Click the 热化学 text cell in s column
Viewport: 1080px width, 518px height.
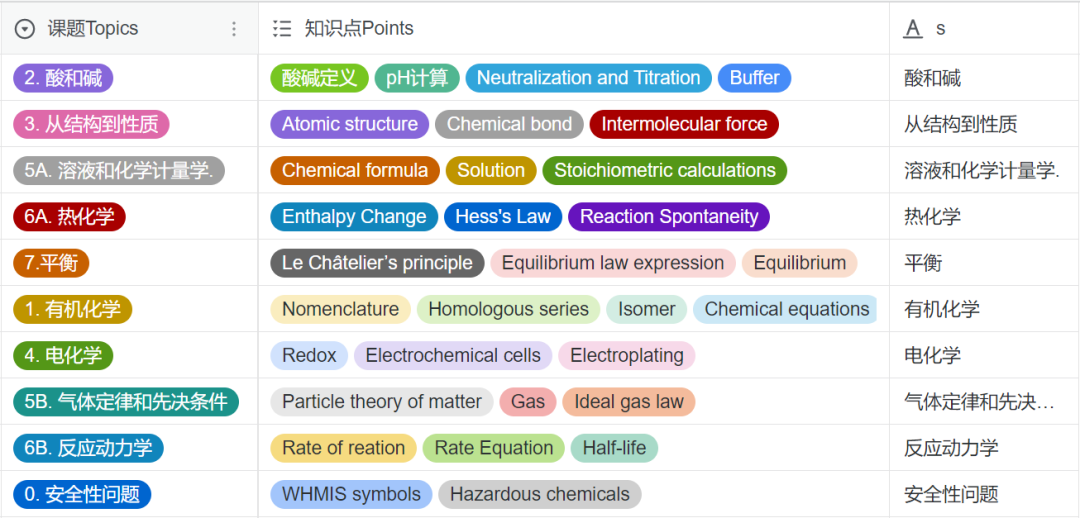(x=932, y=217)
